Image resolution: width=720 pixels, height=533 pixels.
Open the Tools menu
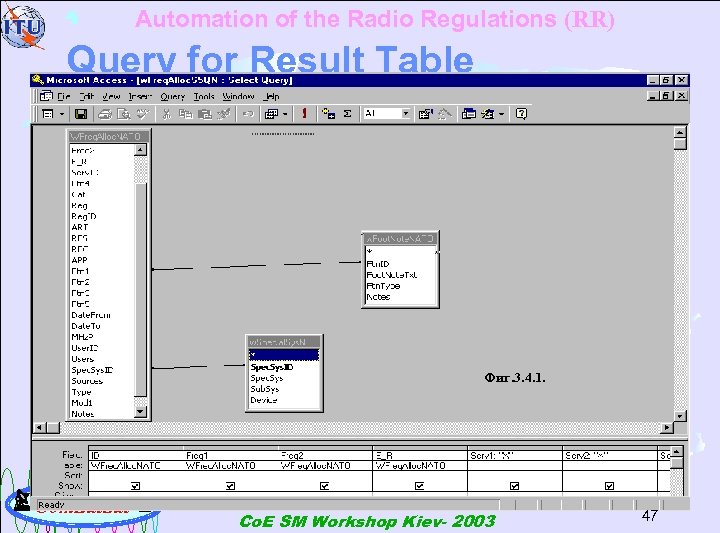[x=204, y=96]
